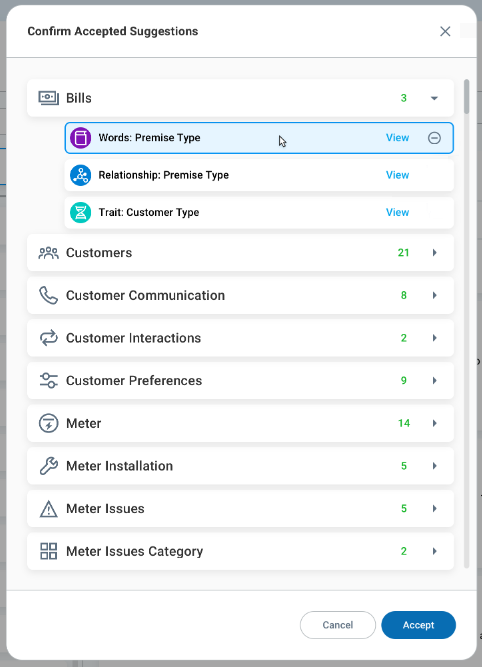Expand the Meter section arrow

[434, 423]
